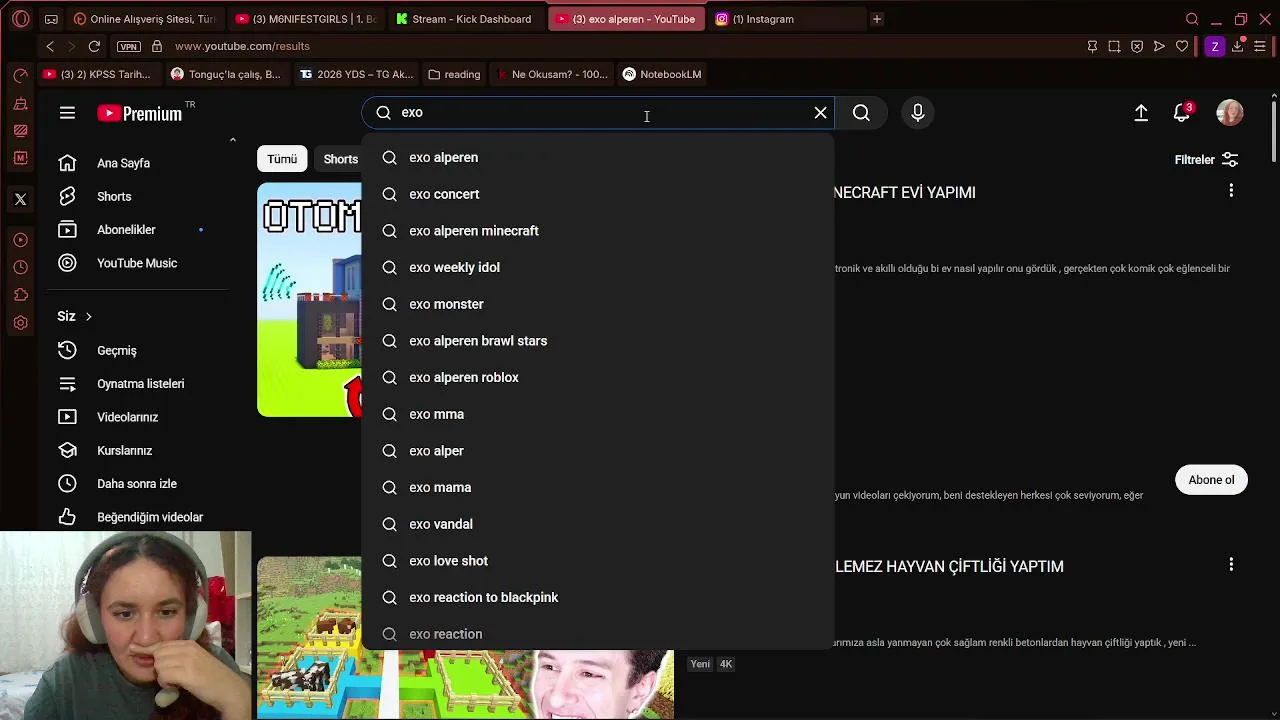Choose suggestion "exo reaction to blackpink"

pos(598,598)
